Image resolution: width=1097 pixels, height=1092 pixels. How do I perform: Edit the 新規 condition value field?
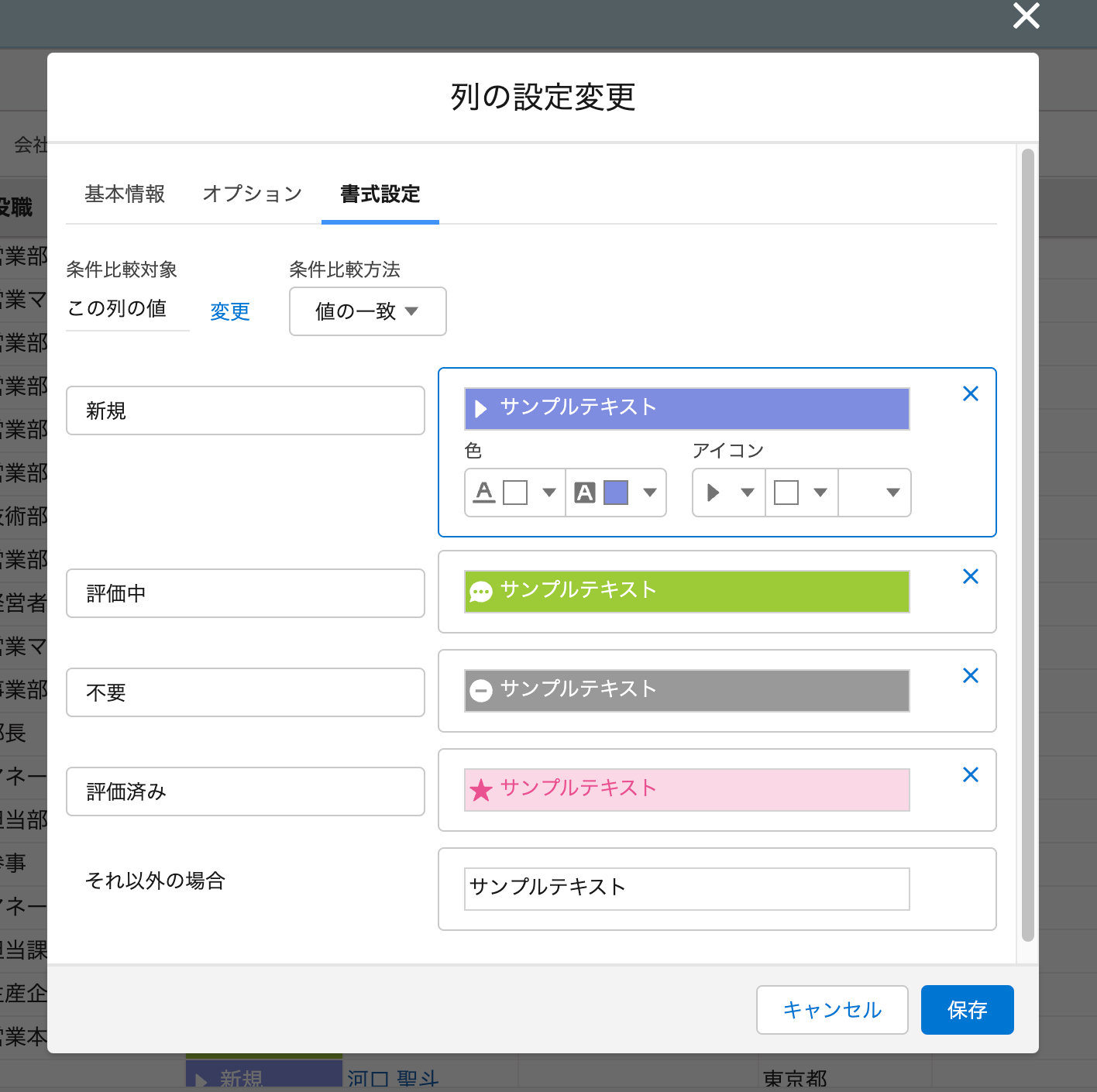click(x=246, y=410)
